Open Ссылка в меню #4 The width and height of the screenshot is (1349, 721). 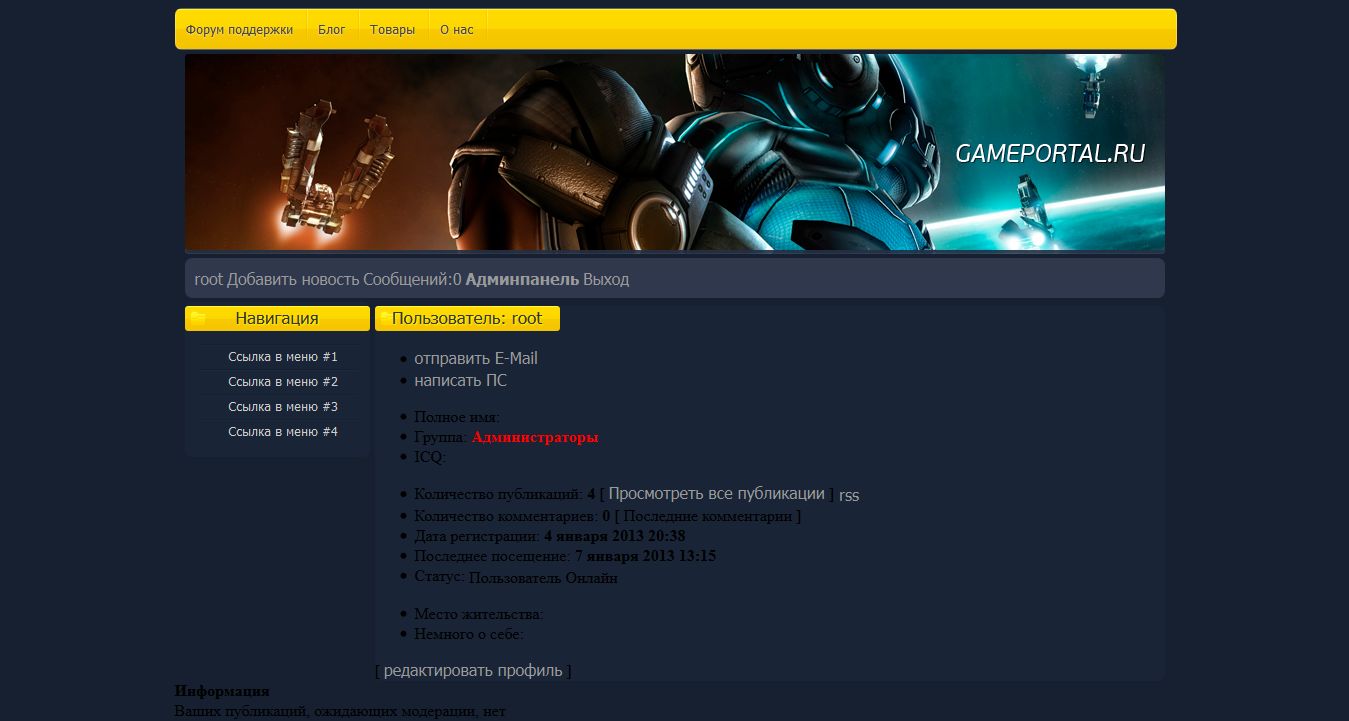pos(283,432)
